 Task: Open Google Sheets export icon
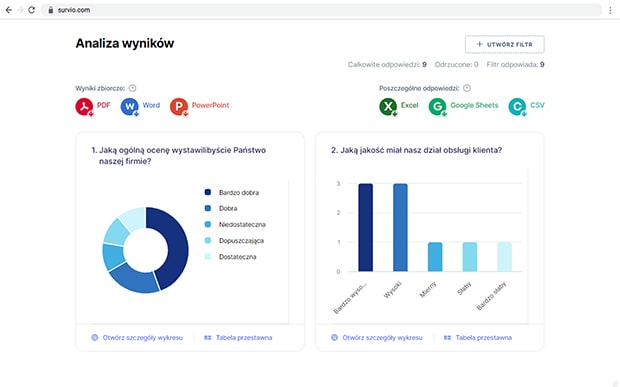point(438,106)
